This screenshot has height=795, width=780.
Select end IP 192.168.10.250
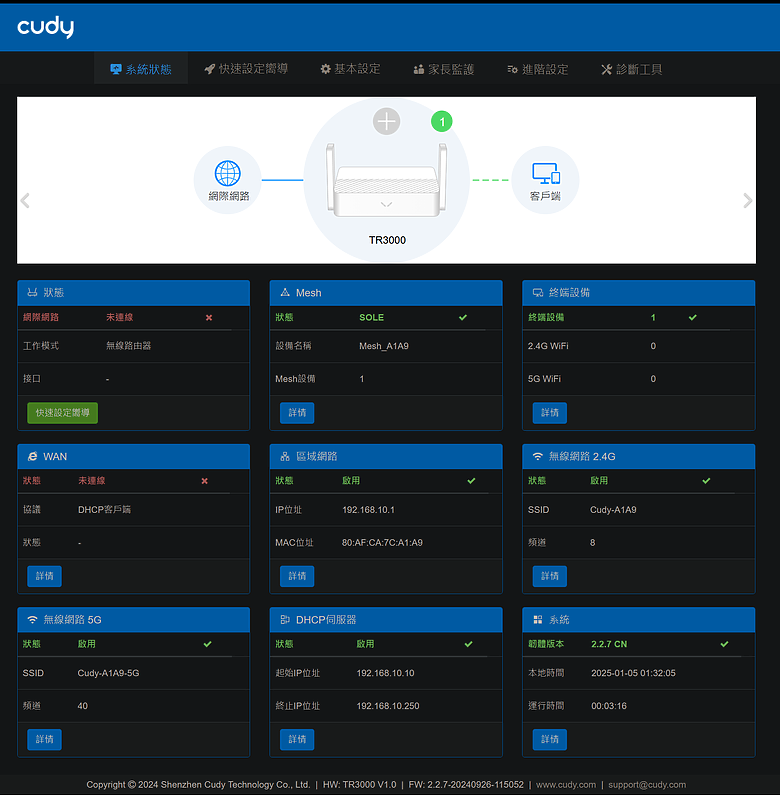click(x=388, y=706)
